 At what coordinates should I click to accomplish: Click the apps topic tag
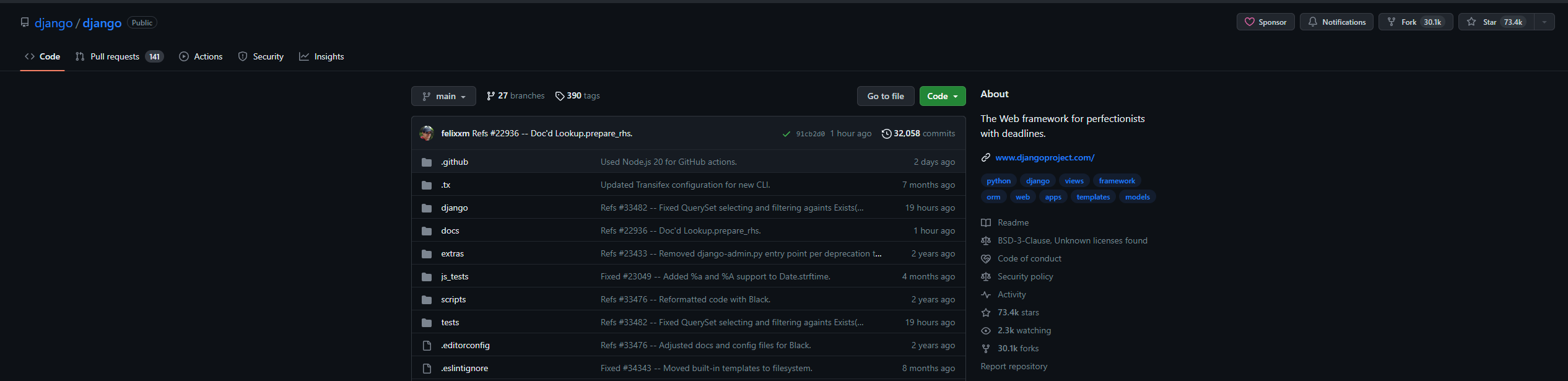point(1053,197)
